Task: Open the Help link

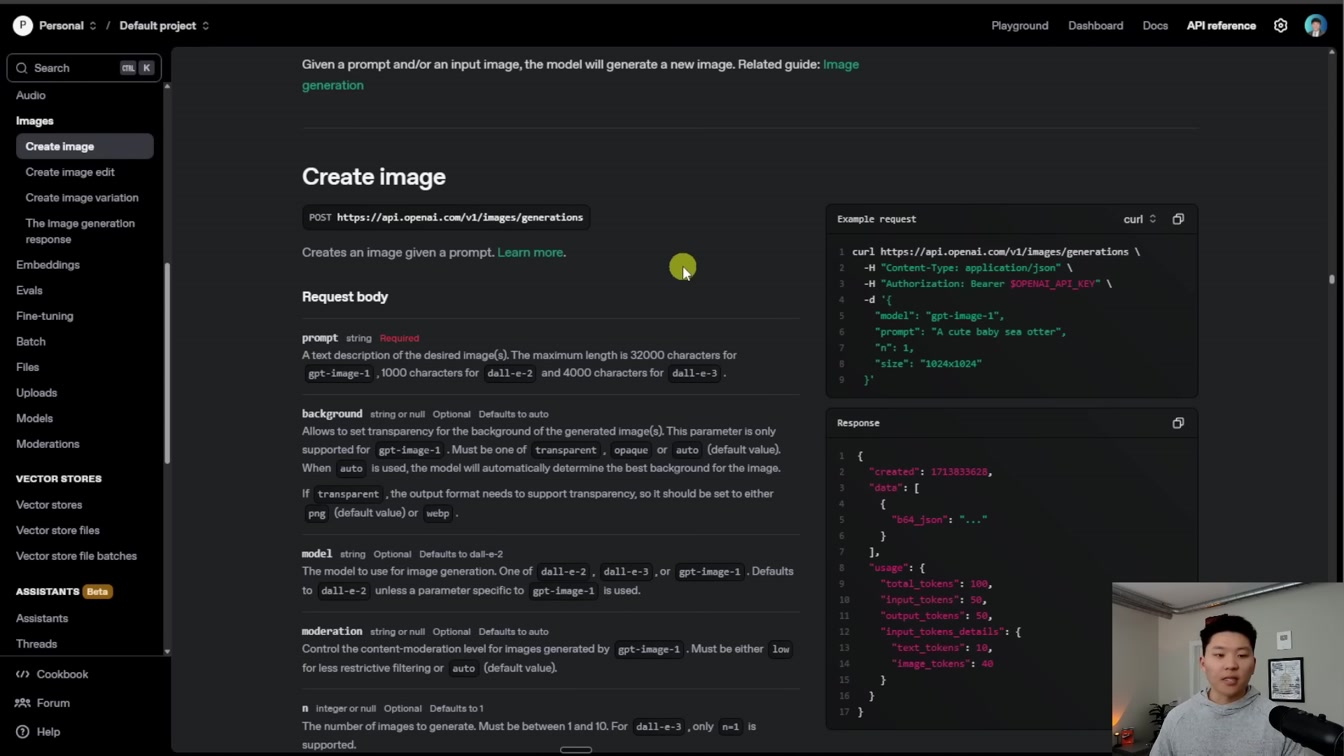Action: 48,732
